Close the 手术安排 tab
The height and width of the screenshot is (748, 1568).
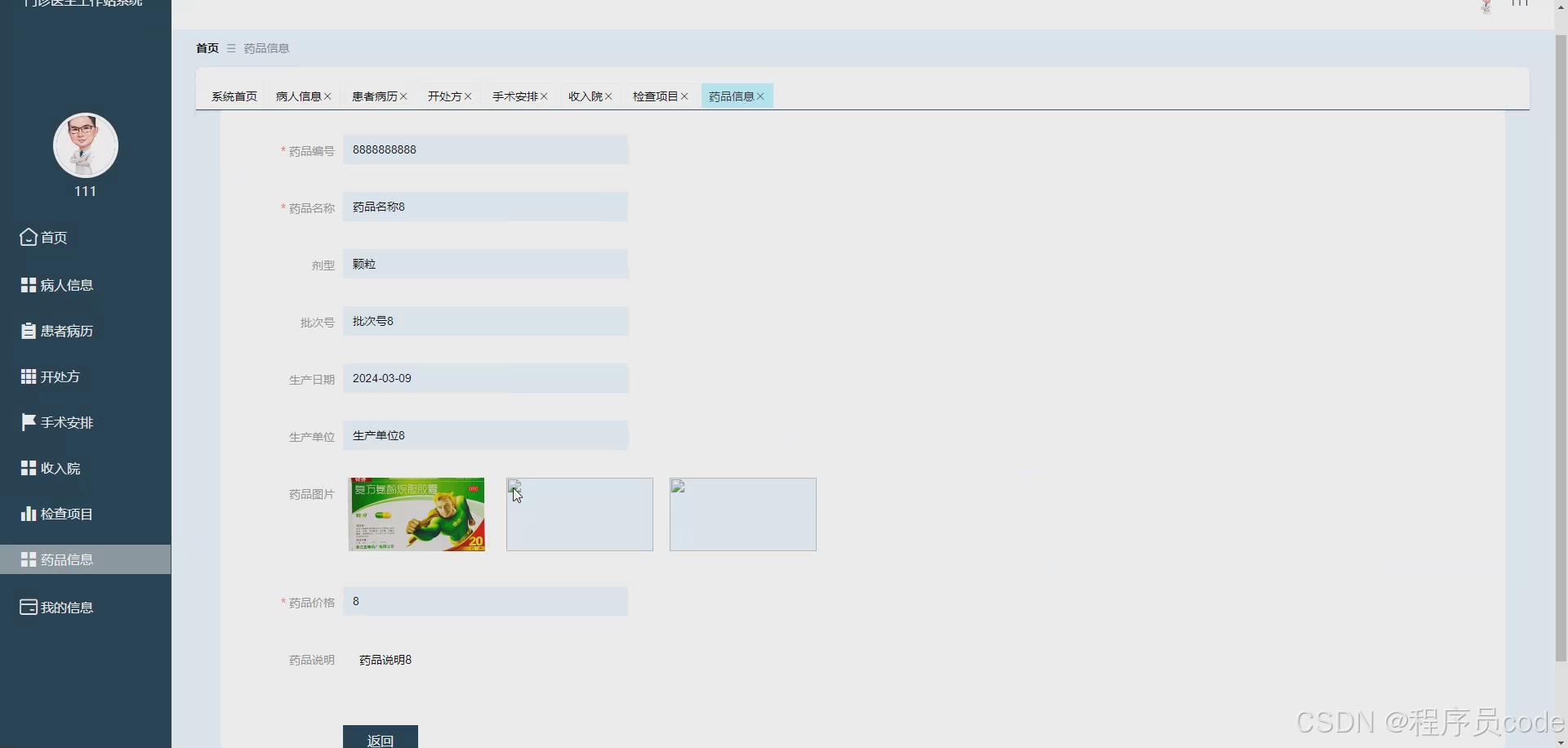(x=544, y=96)
